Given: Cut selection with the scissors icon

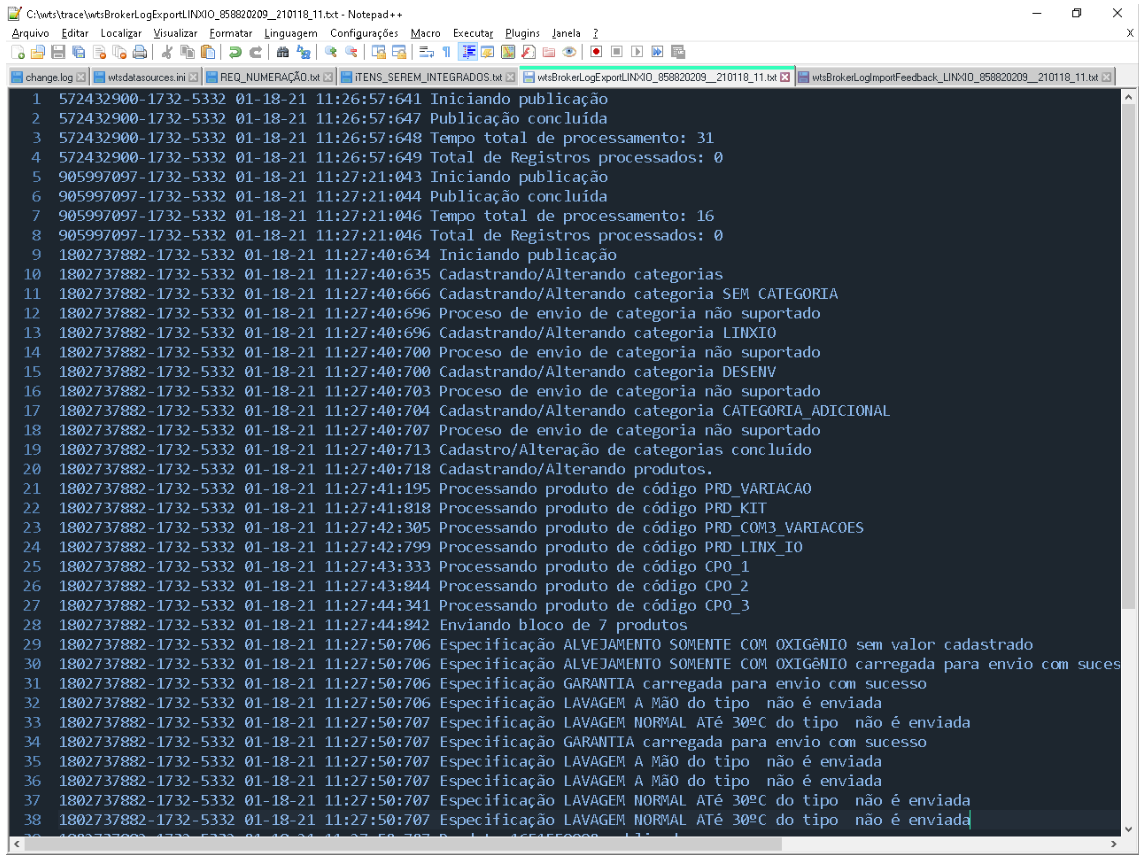Looking at the screenshot, I should (x=167, y=52).
